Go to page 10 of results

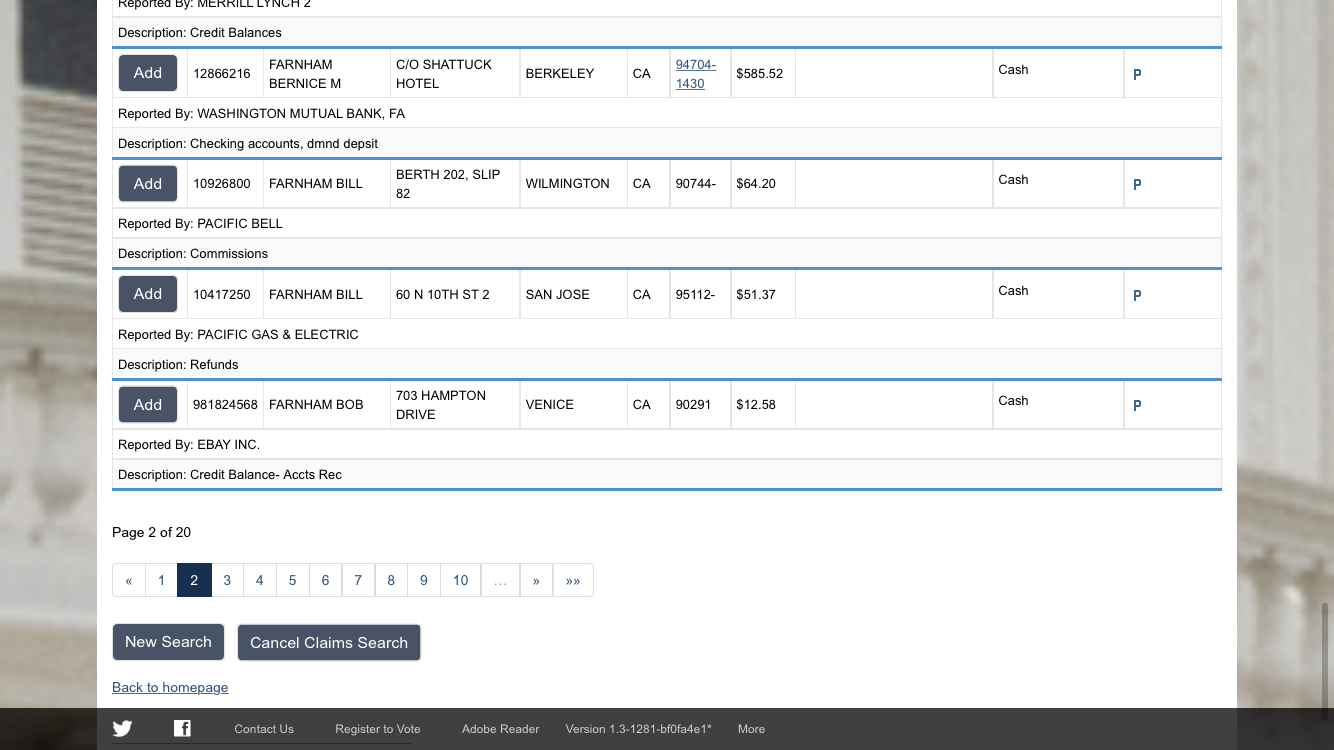[461, 580]
